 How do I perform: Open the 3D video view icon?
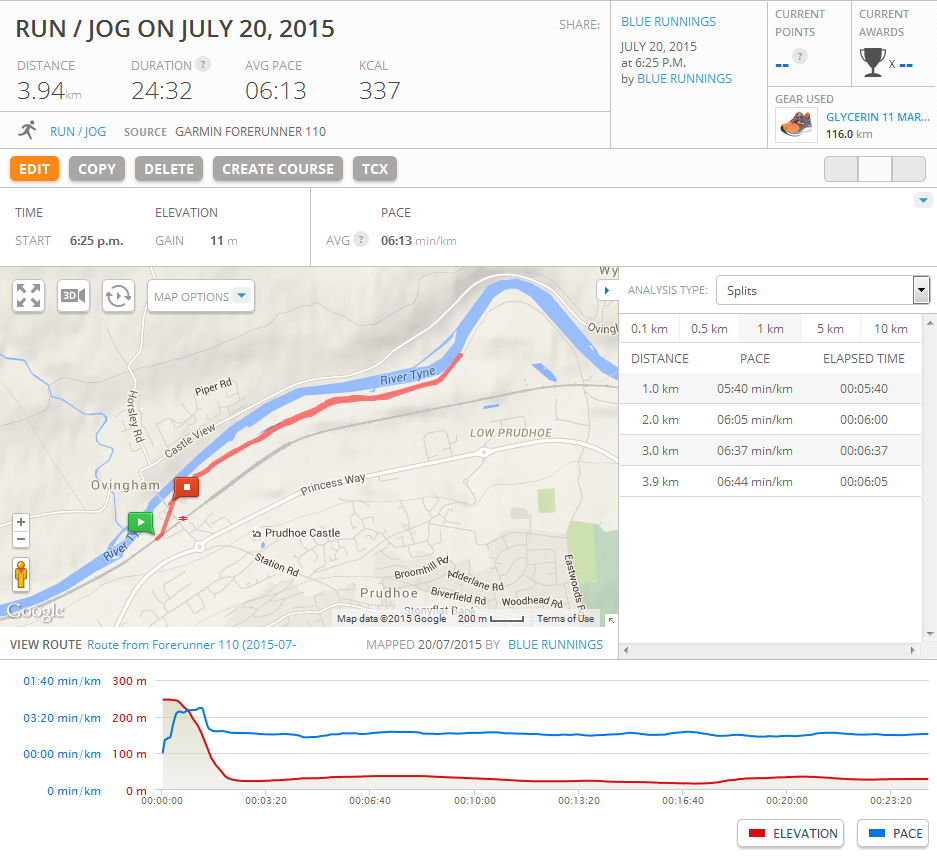pyautogui.click(x=73, y=296)
